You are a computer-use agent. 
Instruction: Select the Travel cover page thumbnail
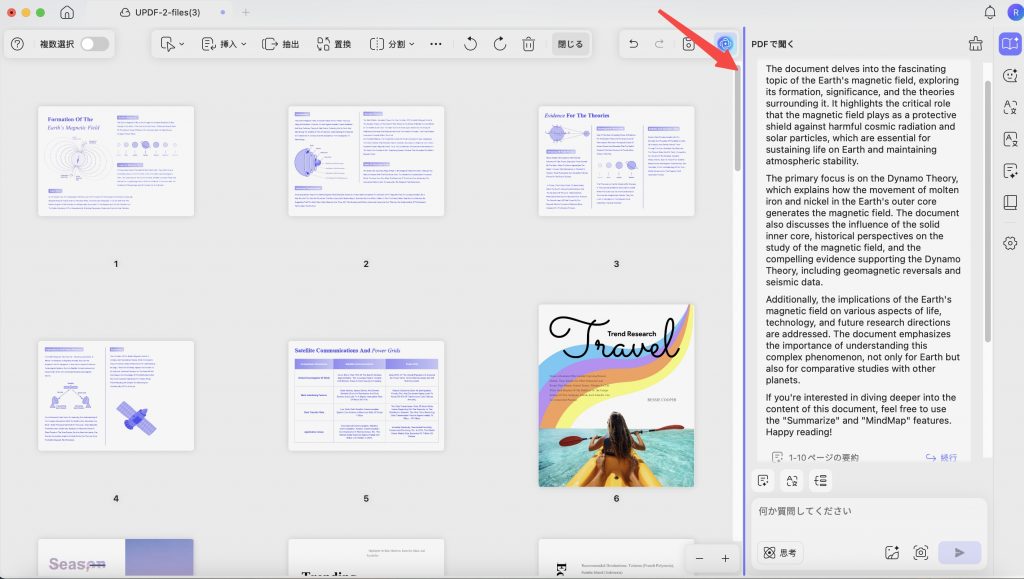[x=616, y=395]
